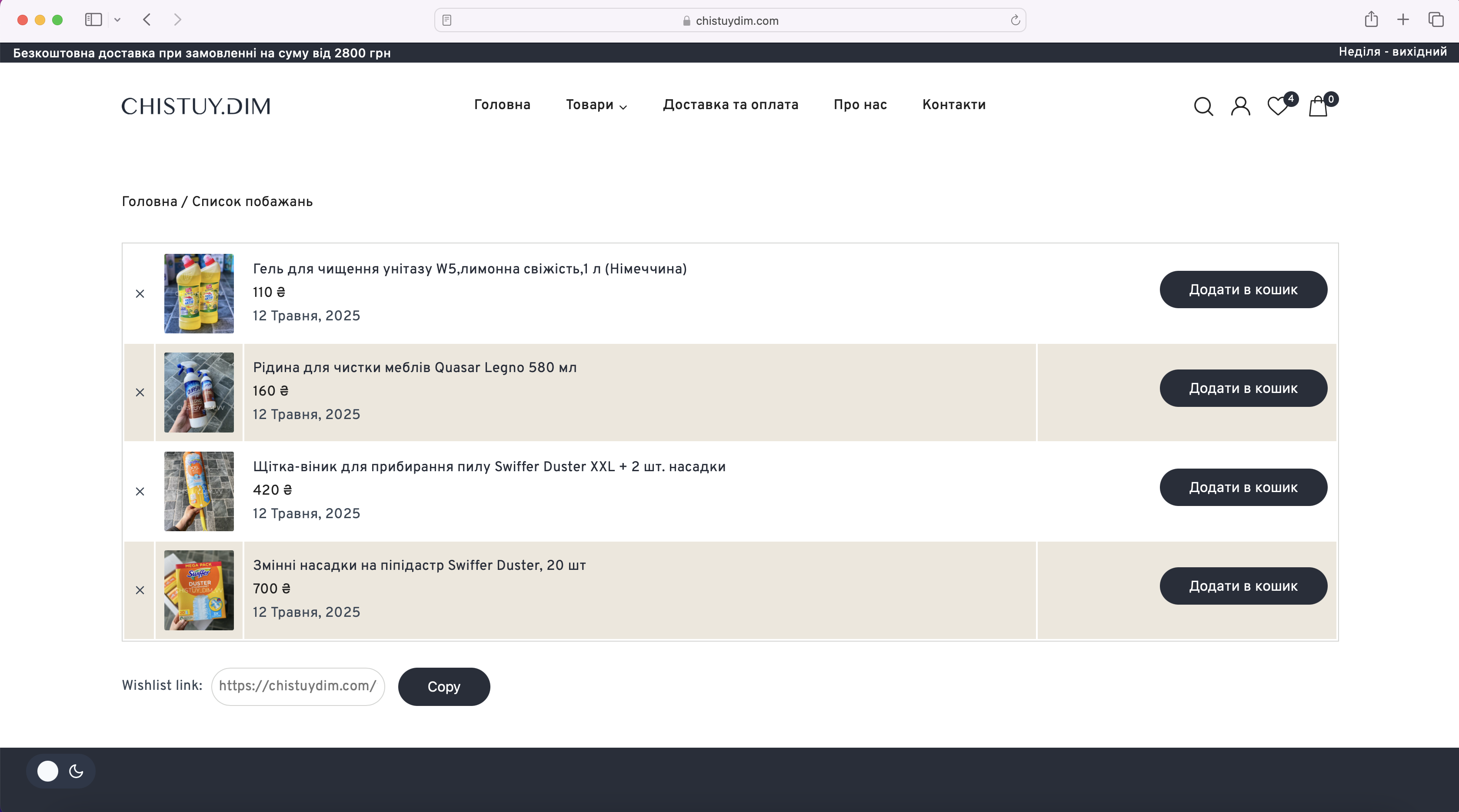This screenshot has height=812, width=1459.
Task: Go to Доставка та оплата page
Action: pos(731,105)
